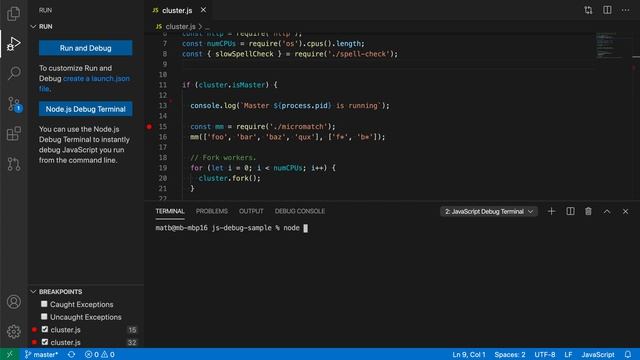
Task: Change indentation via Spaces: 2
Action: [x=509, y=354]
